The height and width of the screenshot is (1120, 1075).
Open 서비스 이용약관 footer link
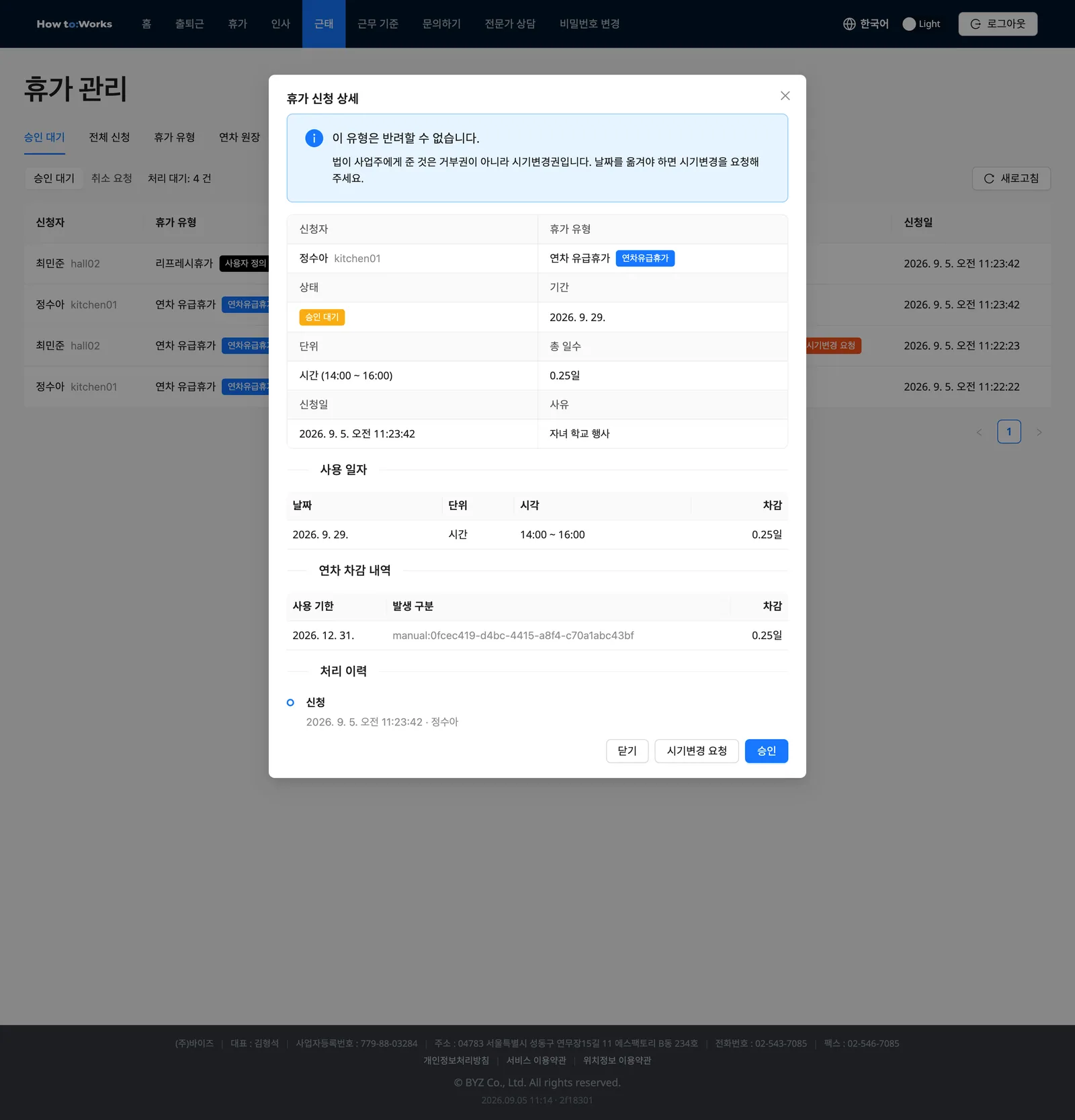pos(536,1061)
